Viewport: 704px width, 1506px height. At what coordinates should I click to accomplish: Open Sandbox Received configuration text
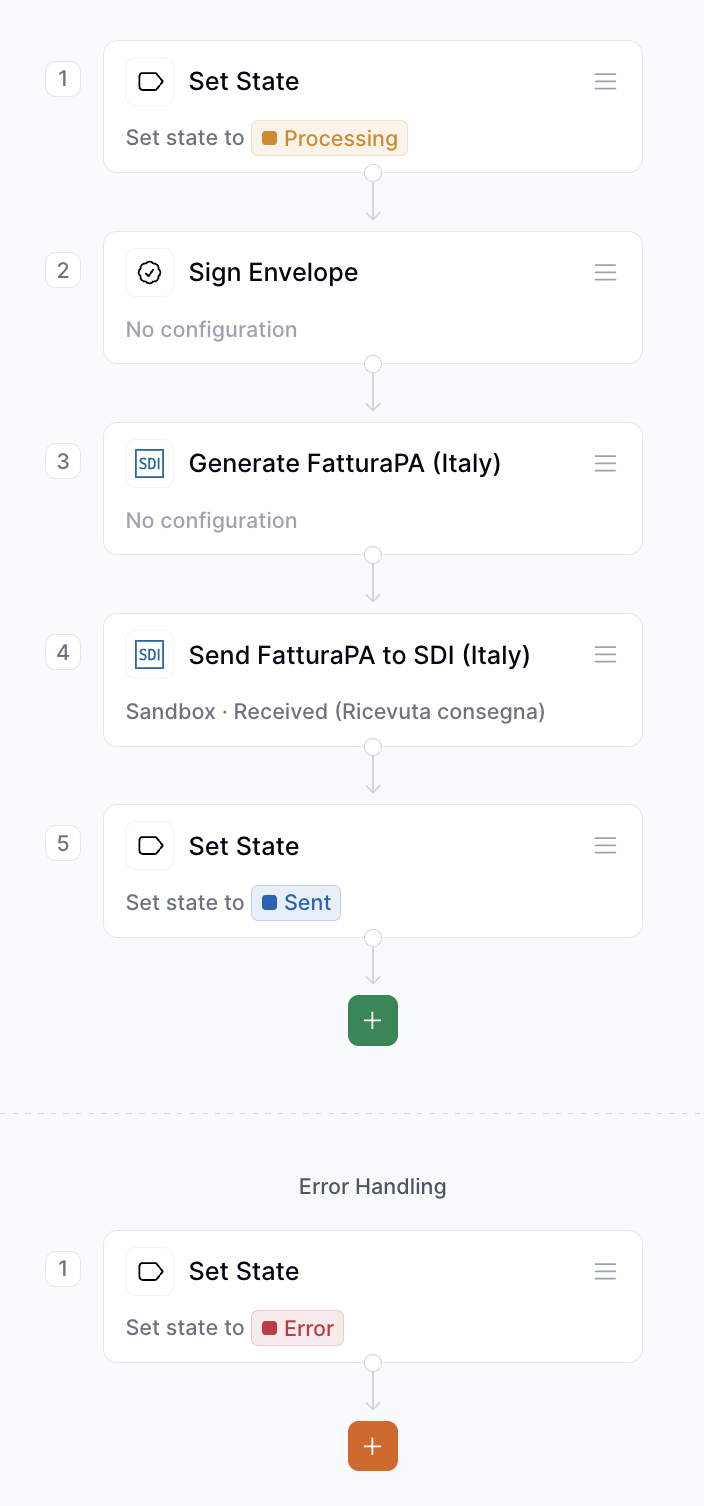tap(334, 711)
